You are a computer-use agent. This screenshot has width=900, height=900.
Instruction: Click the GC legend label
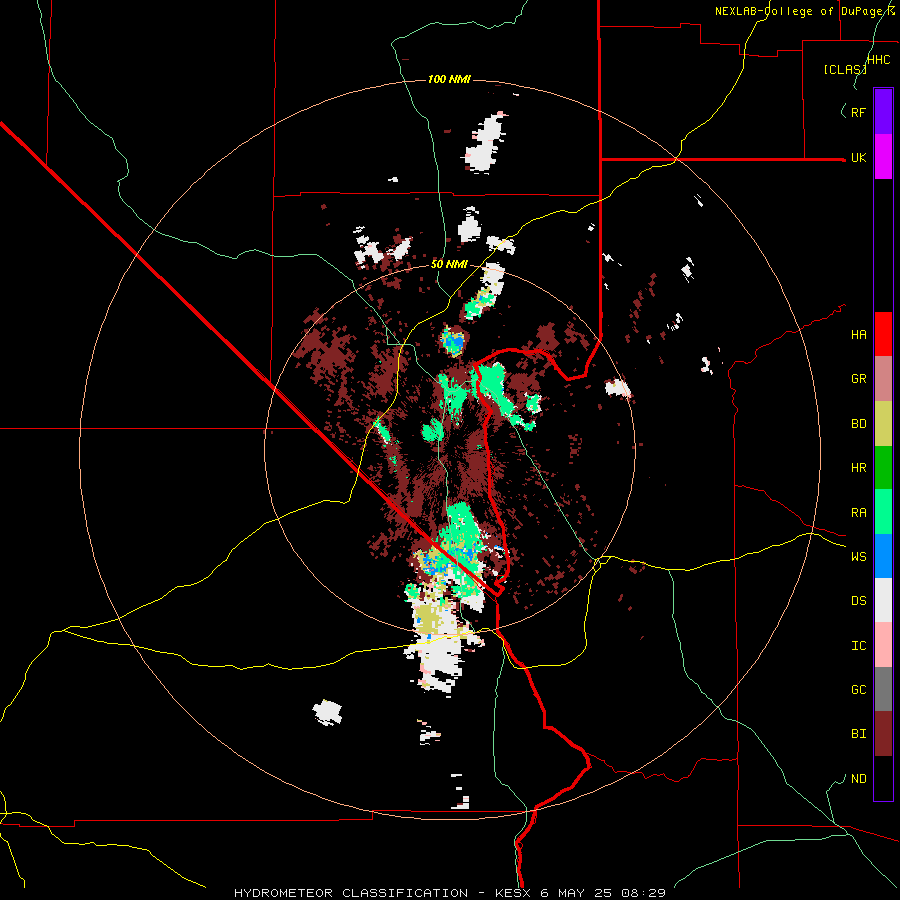[858, 689]
